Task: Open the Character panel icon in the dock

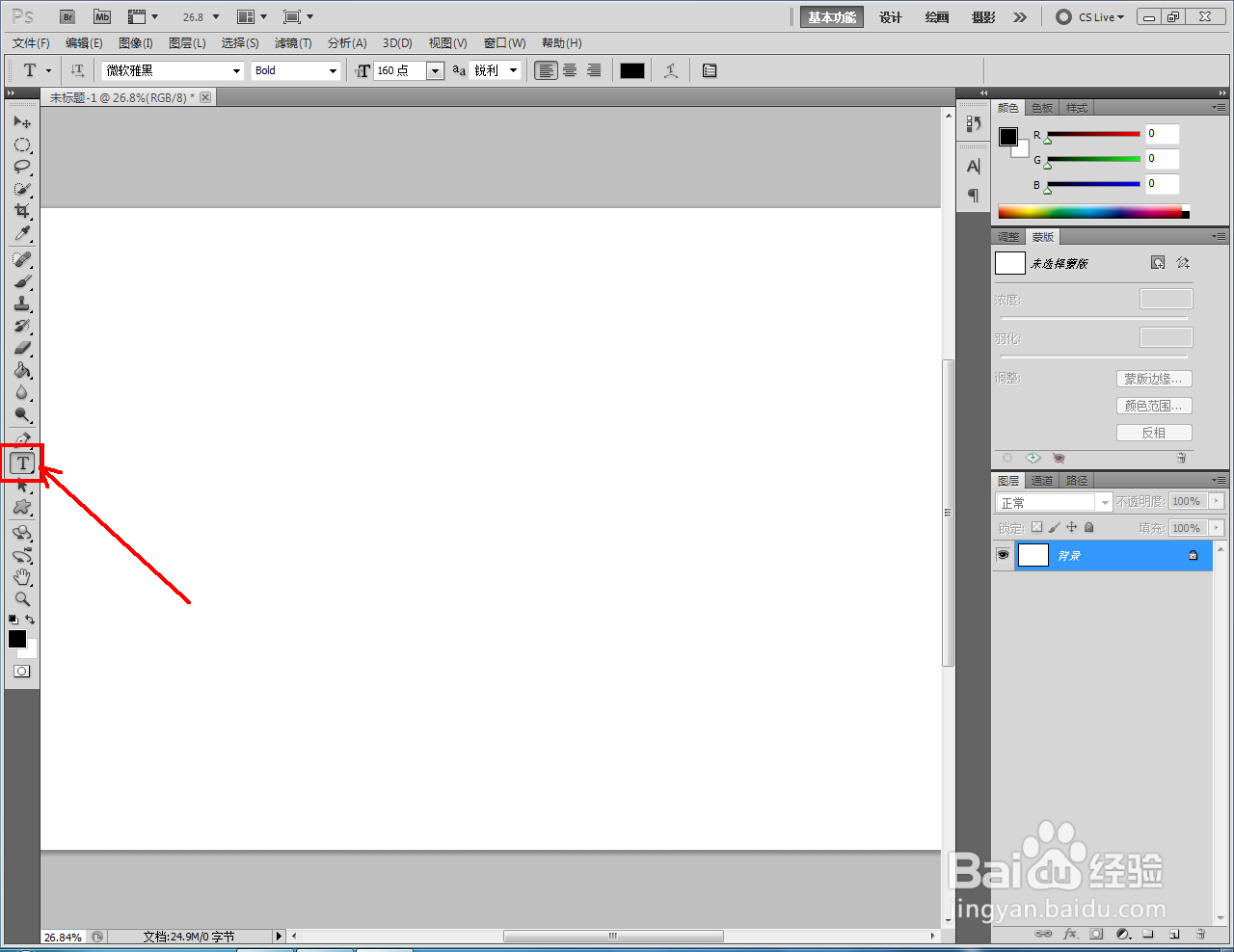Action: [x=974, y=167]
